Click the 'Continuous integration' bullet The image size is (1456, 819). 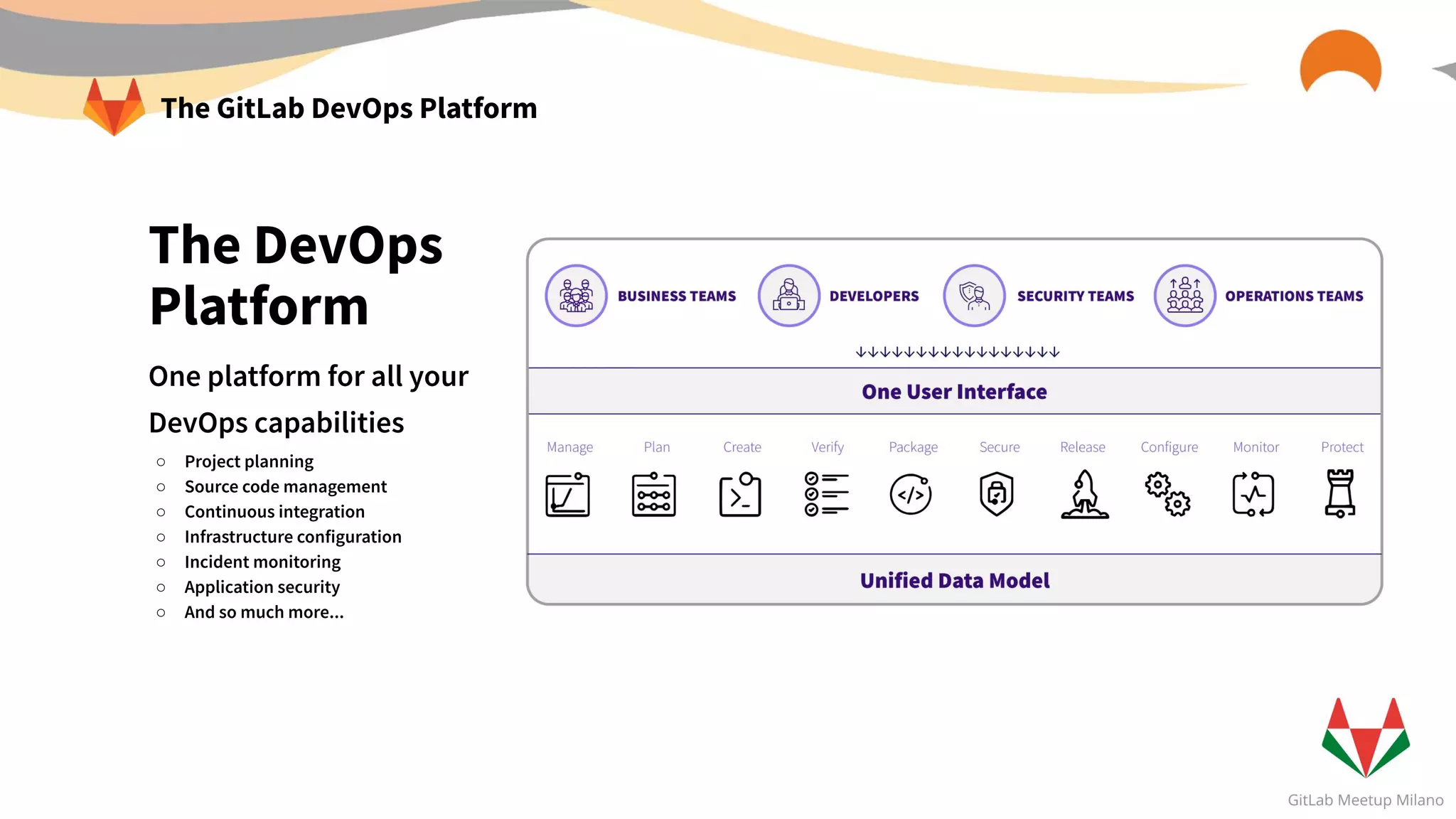[274, 512]
